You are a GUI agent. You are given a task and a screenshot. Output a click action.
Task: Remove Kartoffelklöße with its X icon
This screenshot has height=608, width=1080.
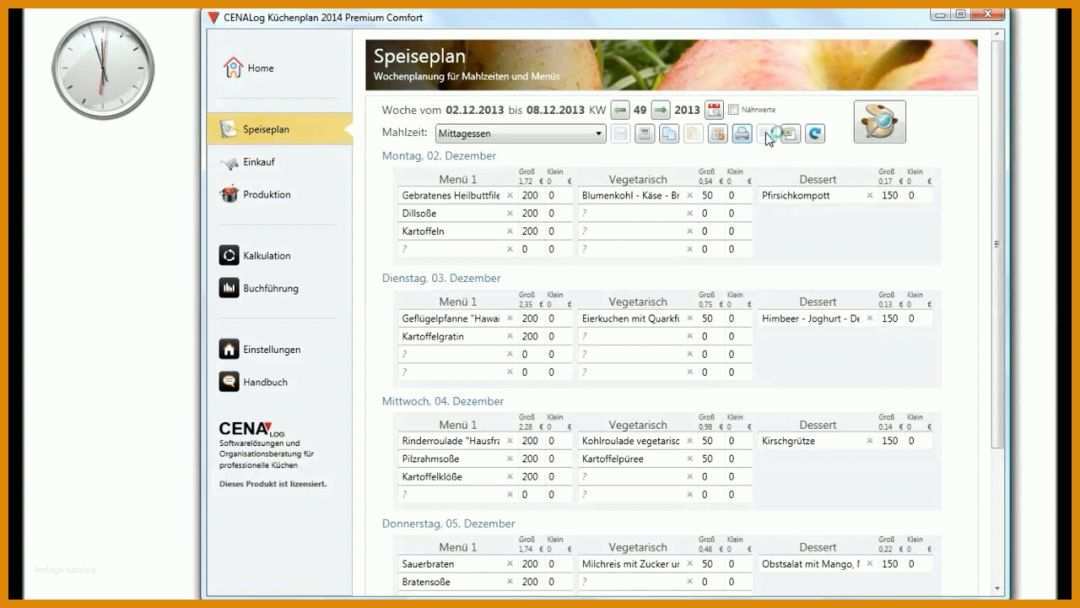pos(510,476)
